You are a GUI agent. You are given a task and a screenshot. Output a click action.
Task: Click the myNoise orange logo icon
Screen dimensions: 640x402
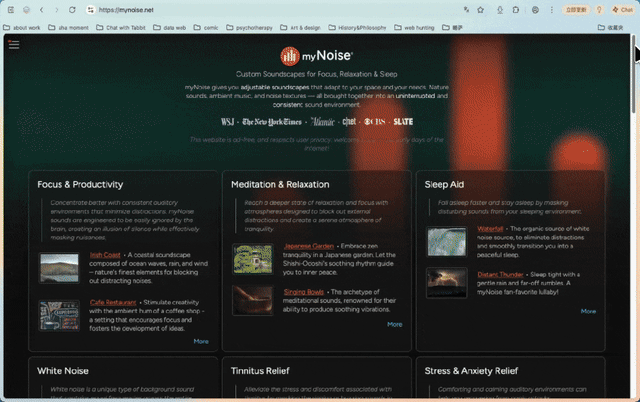tap(290, 56)
